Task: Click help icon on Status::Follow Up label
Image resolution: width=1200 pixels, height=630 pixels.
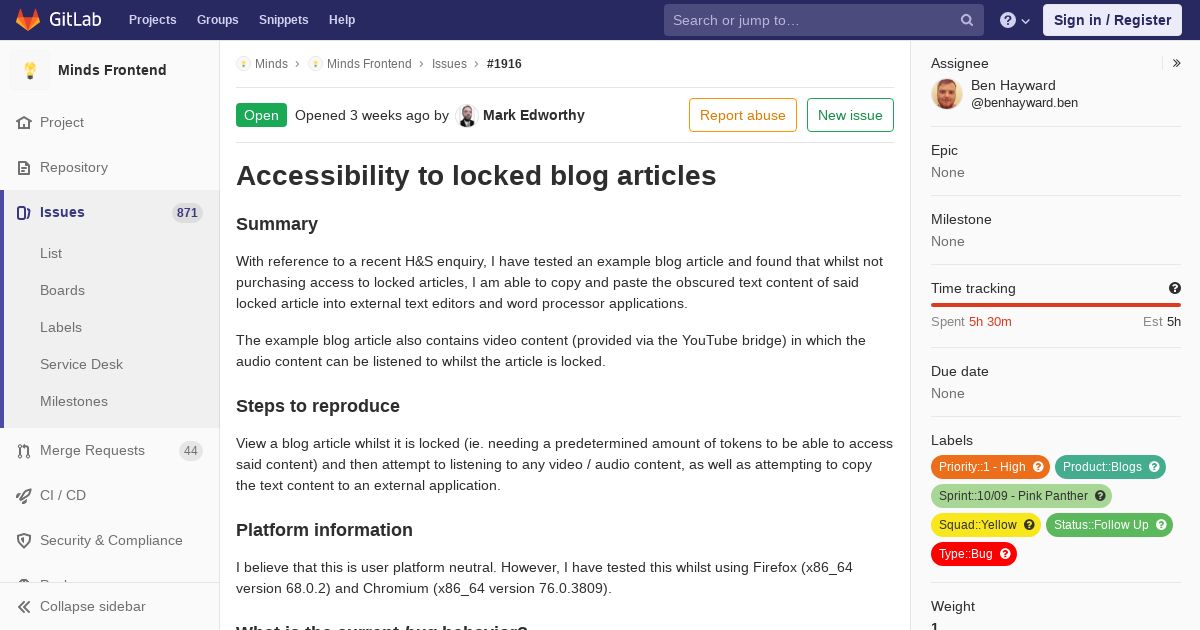Action: click(1161, 525)
